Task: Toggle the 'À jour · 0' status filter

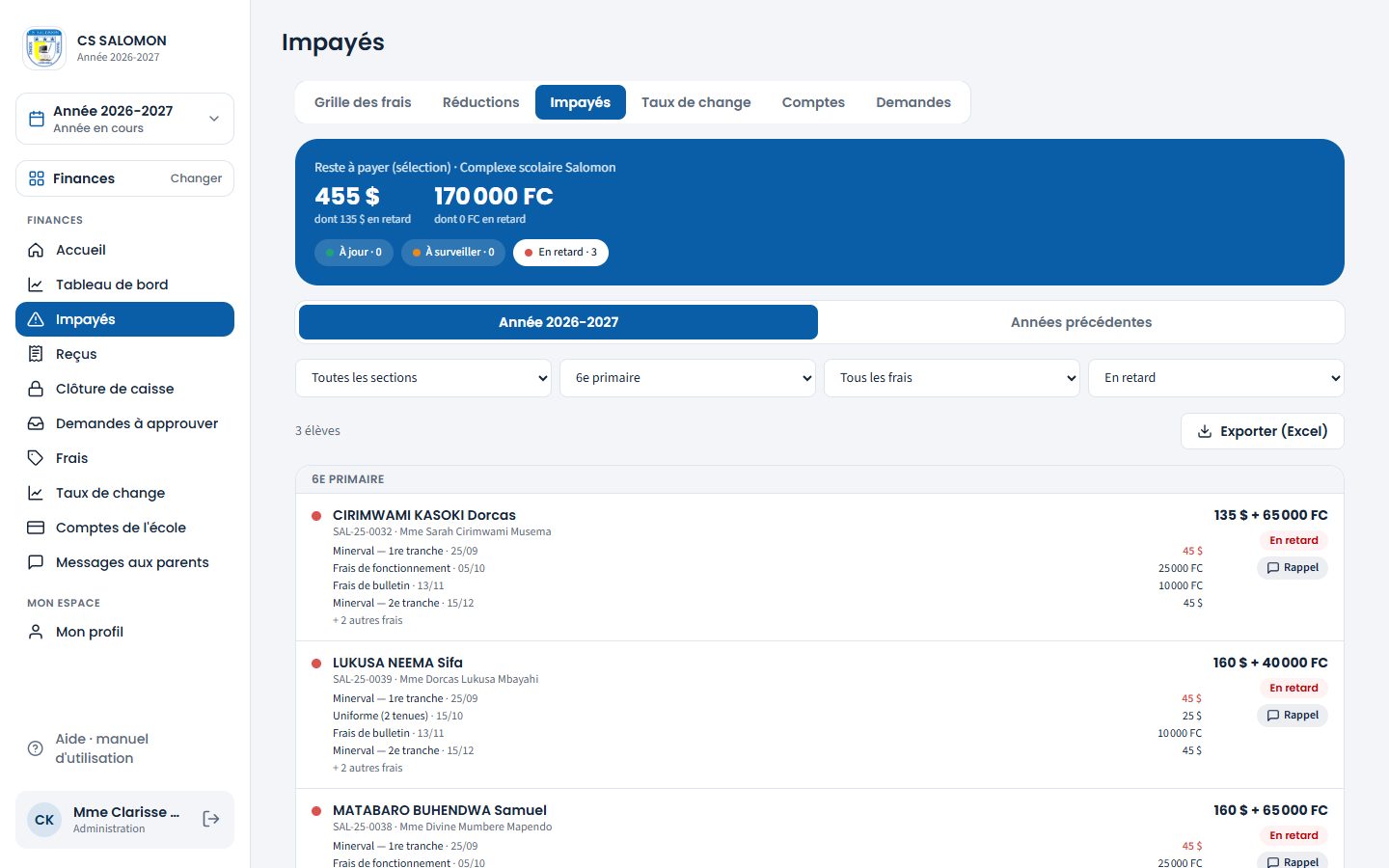Action: pyautogui.click(x=354, y=252)
